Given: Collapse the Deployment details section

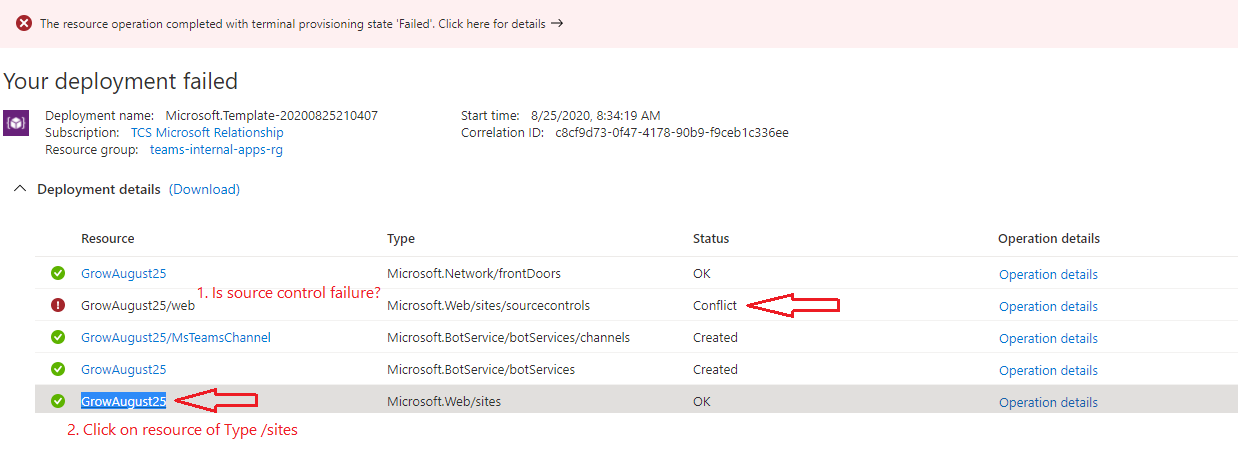Looking at the screenshot, I should coord(20,189).
